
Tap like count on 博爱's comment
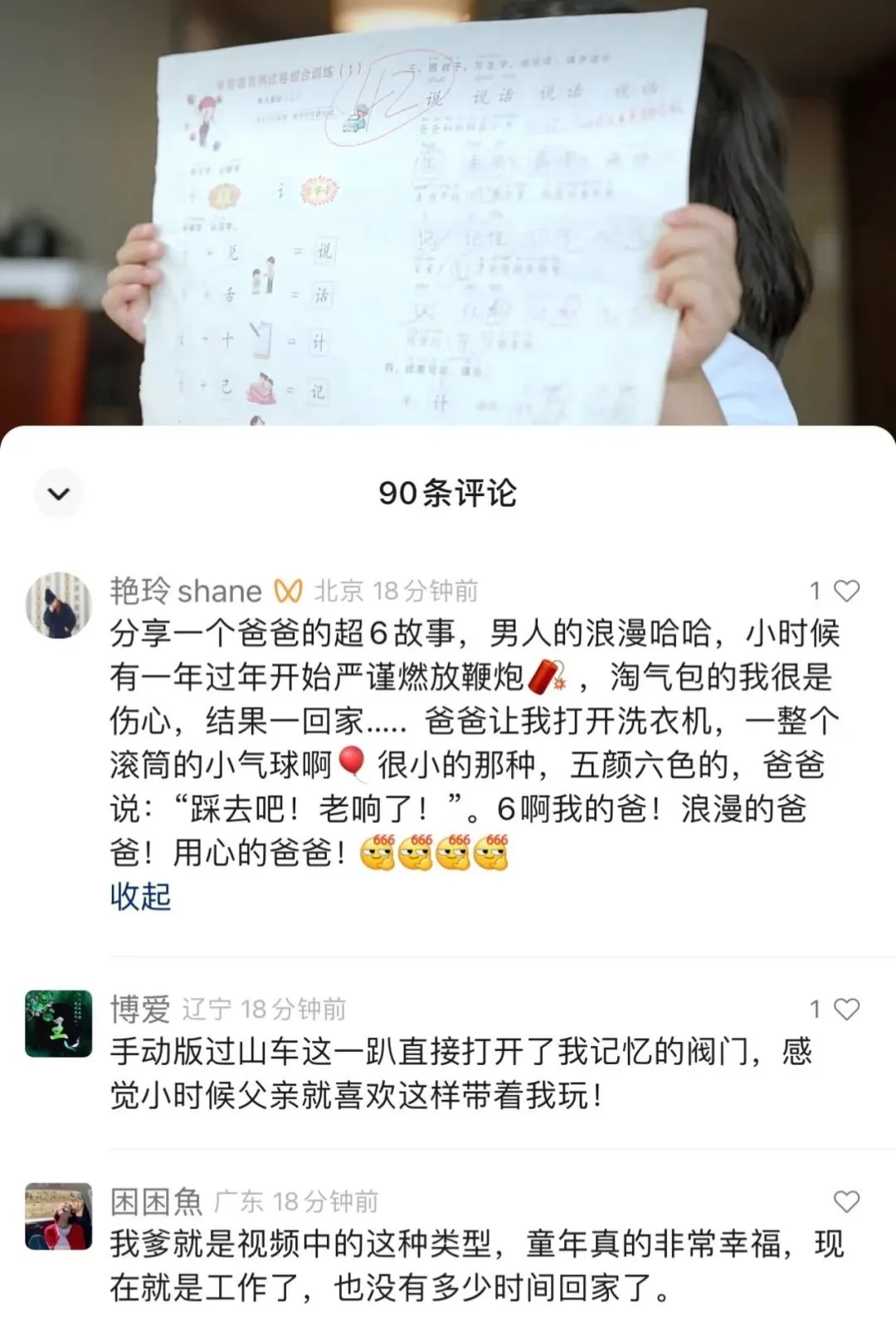[815, 1009]
